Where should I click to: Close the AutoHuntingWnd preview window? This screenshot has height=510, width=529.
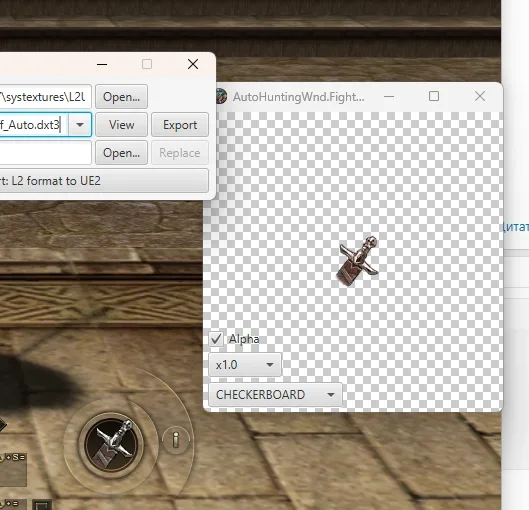click(x=480, y=96)
